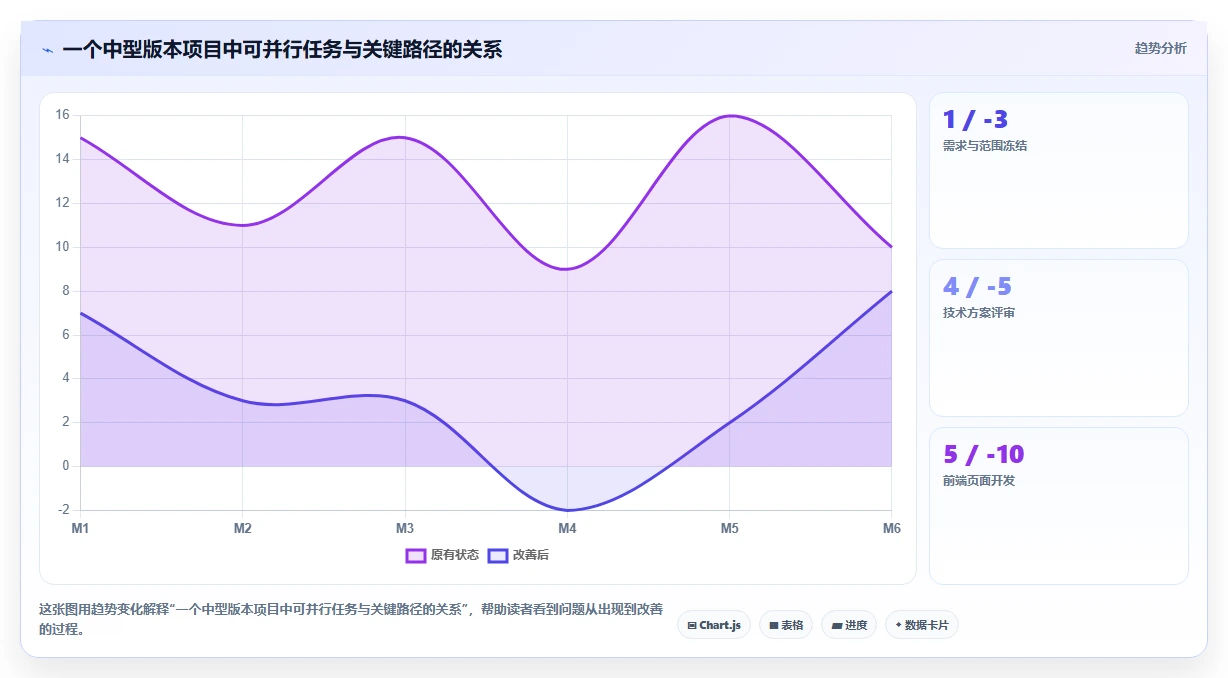Click the M1 x-axis label

click(80, 528)
